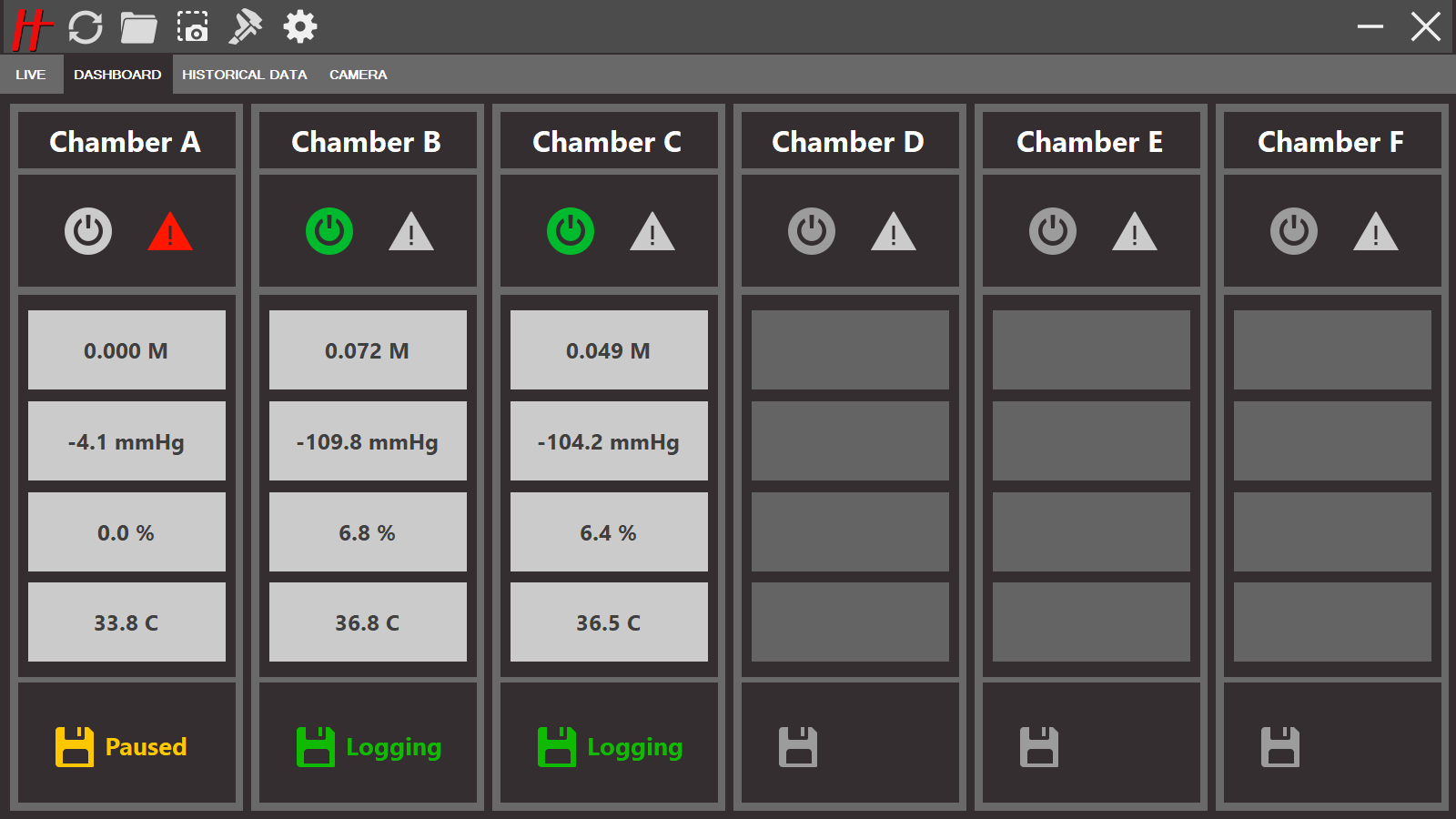Viewport: 1456px width, 819px height.
Task: Click the red warning triangle for Chamber A
Action: click(x=170, y=233)
